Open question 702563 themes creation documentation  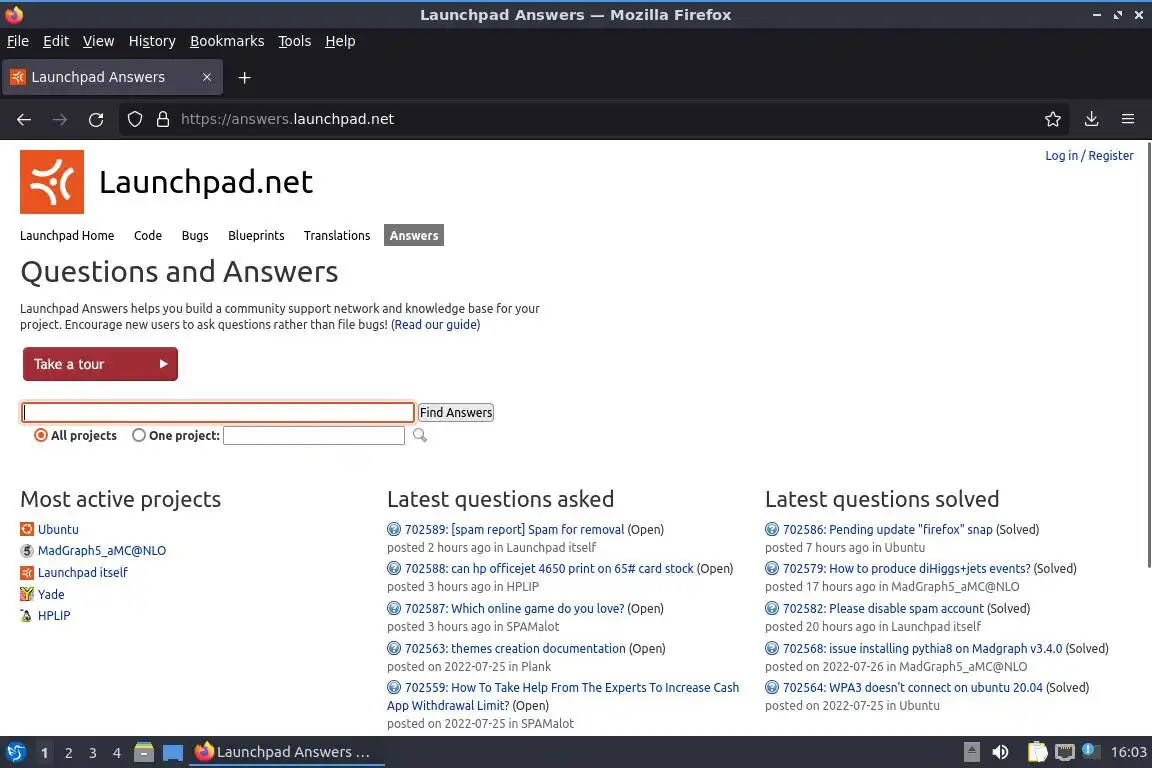click(515, 648)
